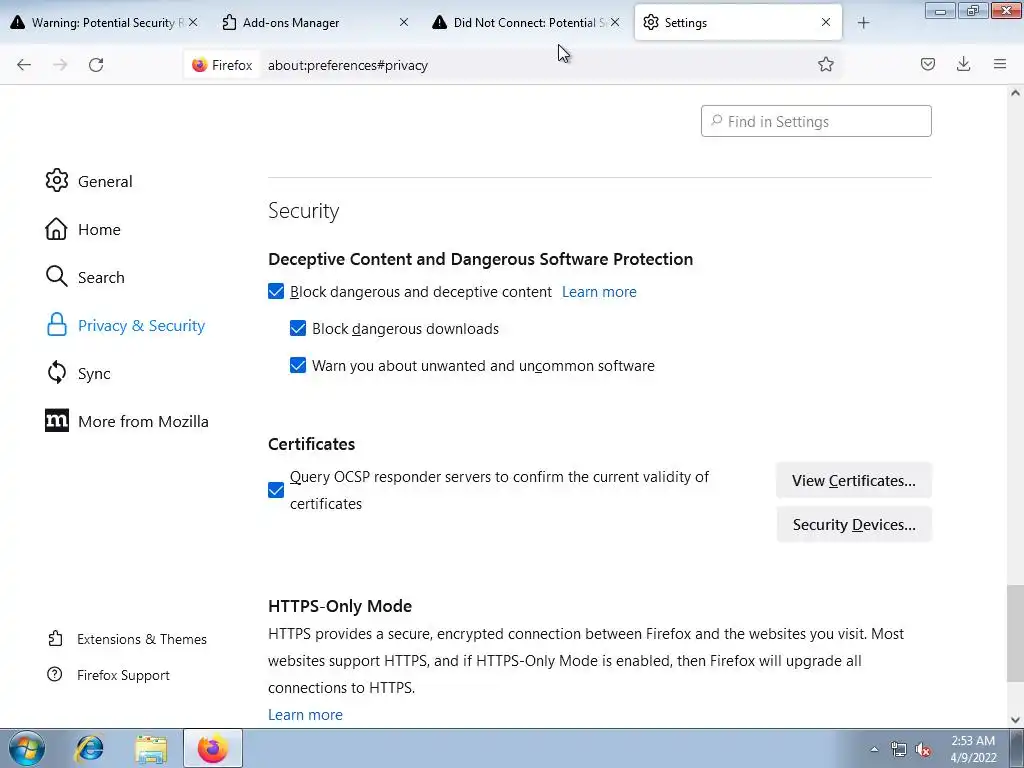The width and height of the screenshot is (1024, 768).
Task: Toggle Warn you about unwanted software checkbox
Action: pyautogui.click(x=298, y=365)
